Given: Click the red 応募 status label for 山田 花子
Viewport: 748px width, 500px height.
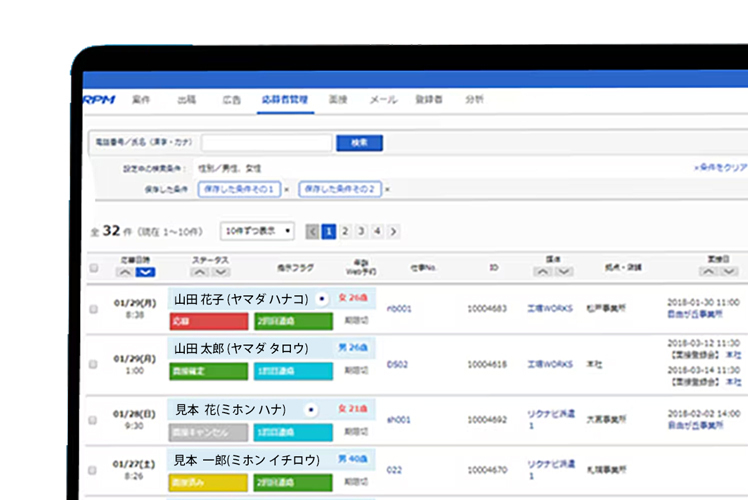Looking at the screenshot, I should click(208, 322).
